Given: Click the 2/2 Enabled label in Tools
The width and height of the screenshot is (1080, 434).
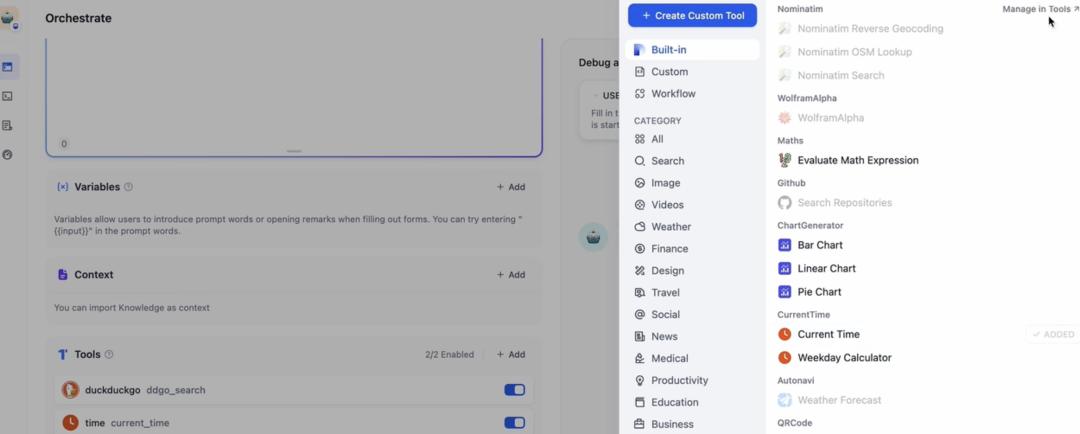Looking at the screenshot, I should [x=449, y=355].
